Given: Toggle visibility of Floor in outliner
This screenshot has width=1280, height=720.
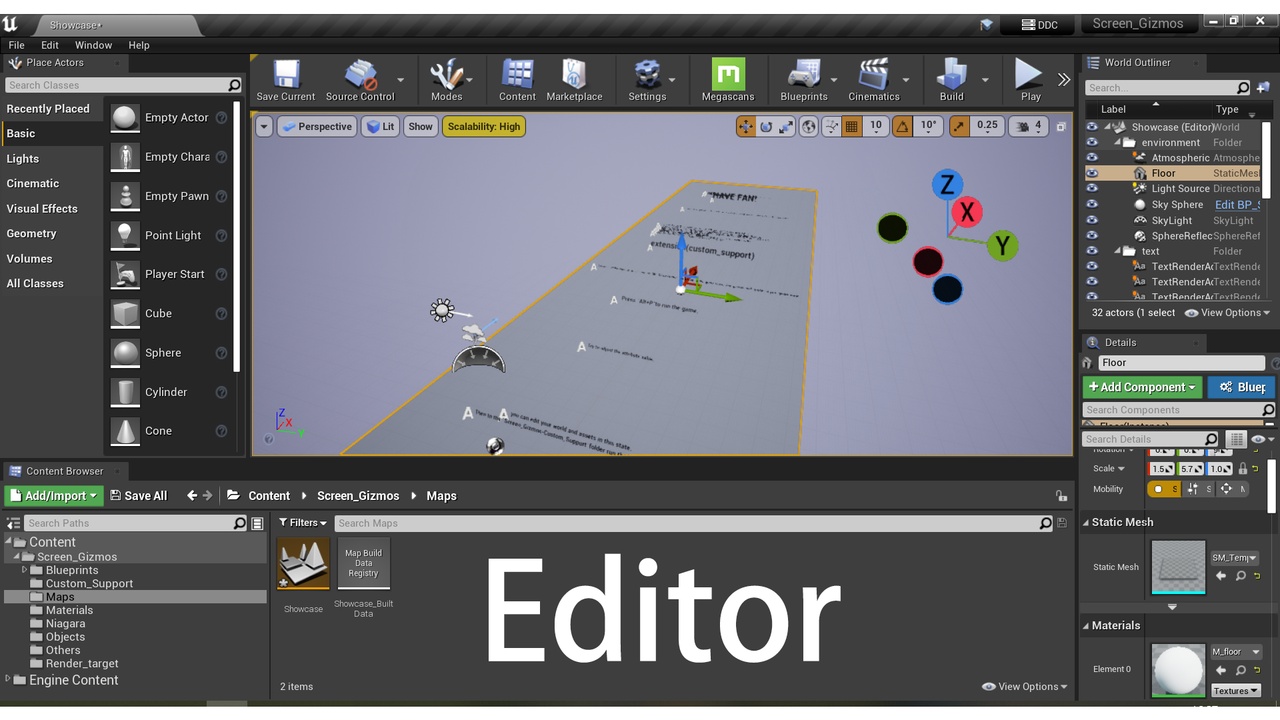Looking at the screenshot, I should tap(1092, 173).
